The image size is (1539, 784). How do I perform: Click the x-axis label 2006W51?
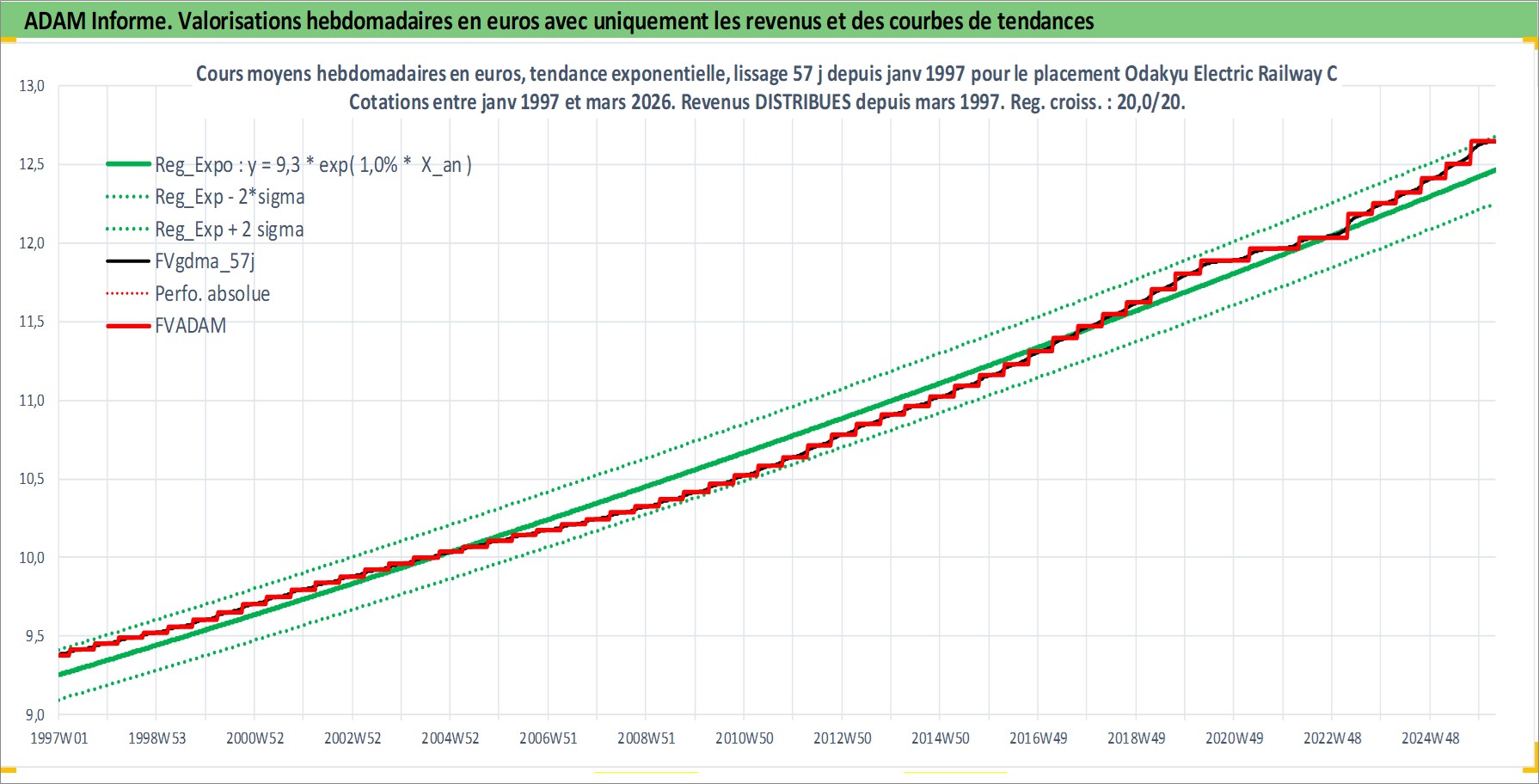coord(549,738)
